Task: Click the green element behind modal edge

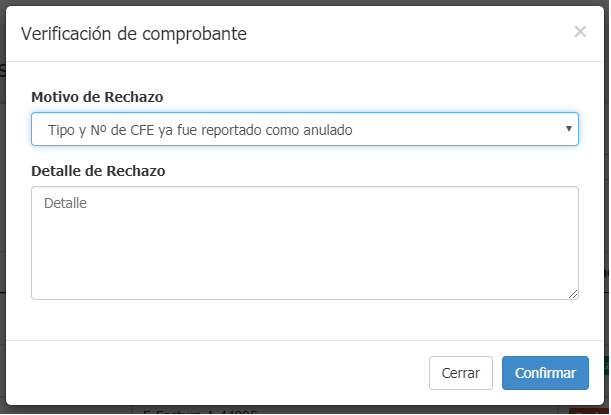Action: 607,364
